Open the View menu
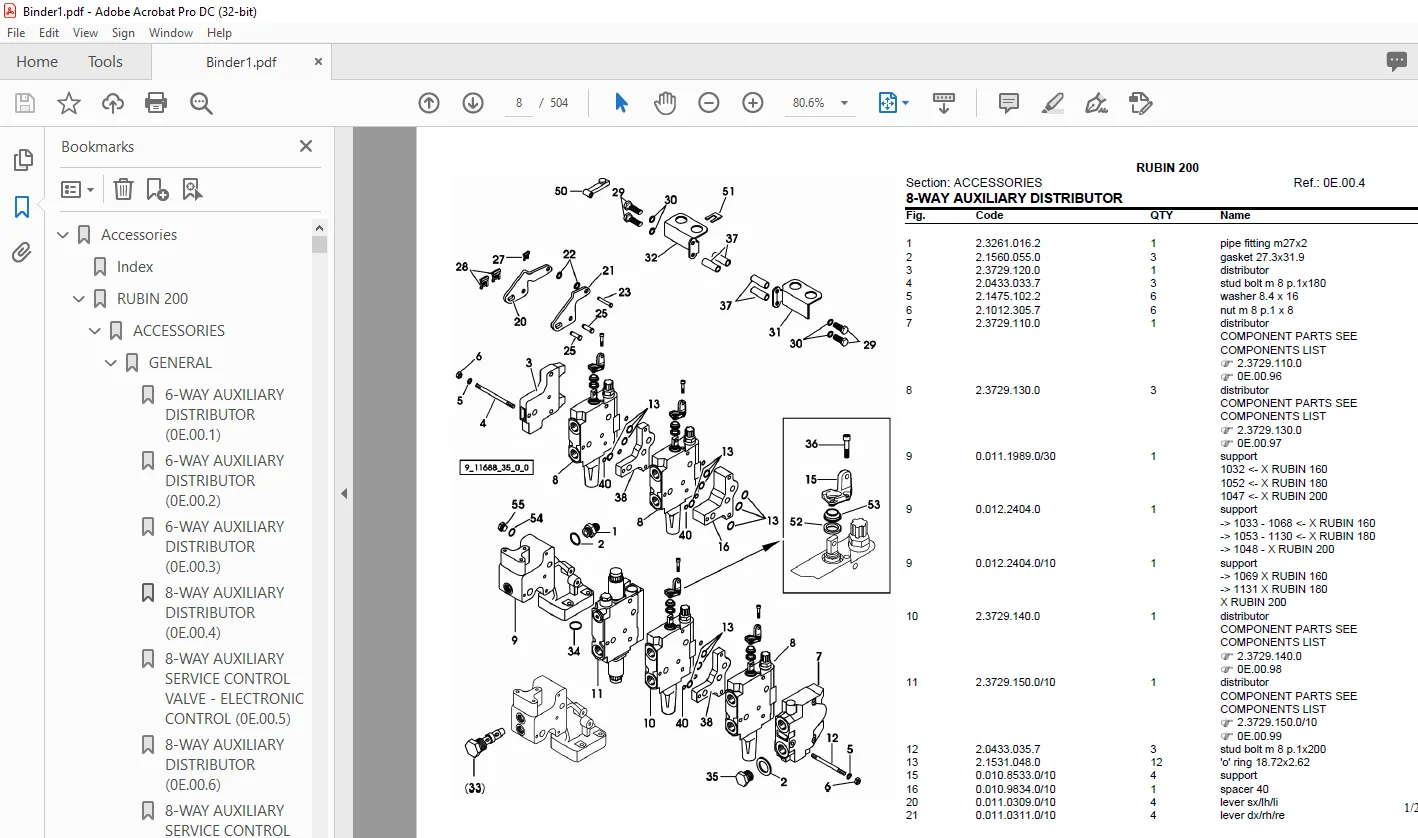This screenshot has width=1418, height=838. [86, 33]
